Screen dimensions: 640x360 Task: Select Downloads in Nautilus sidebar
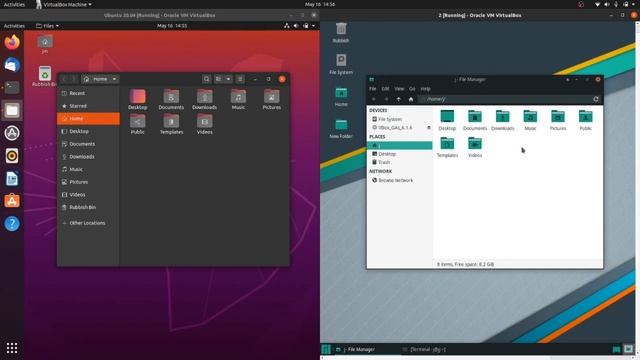tap(89, 156)
